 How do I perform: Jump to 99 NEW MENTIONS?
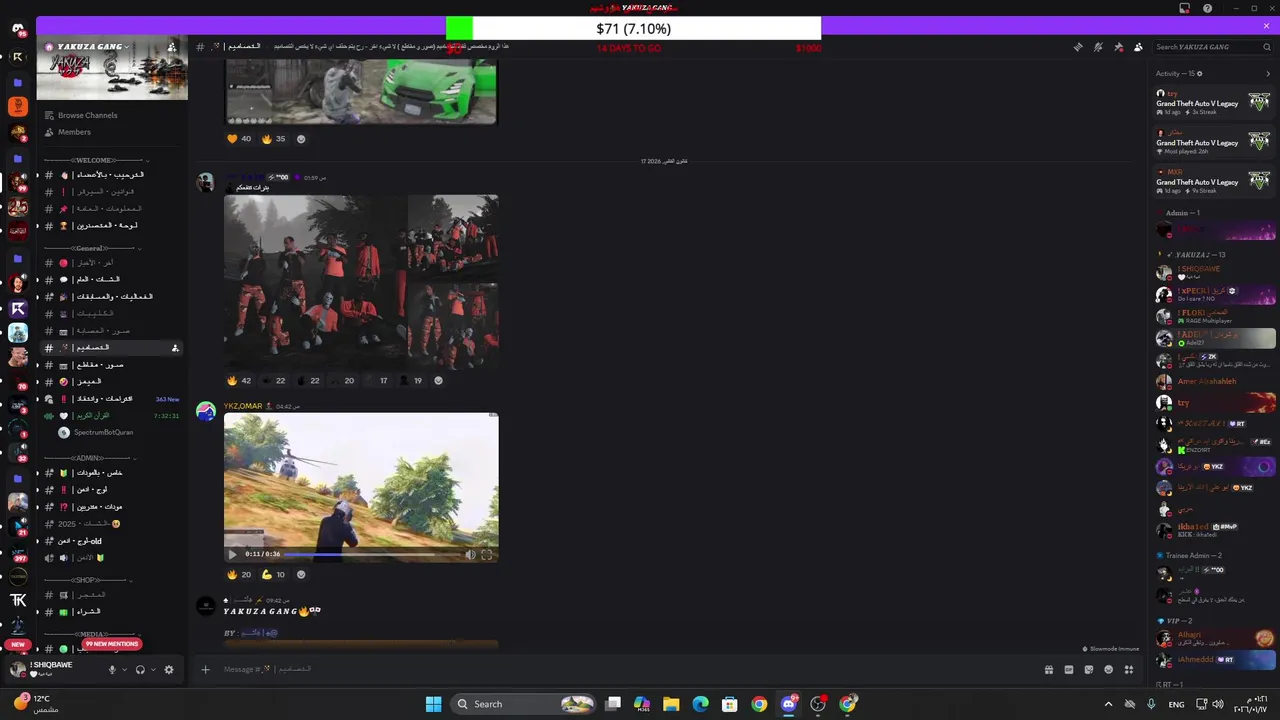(x=112, y=644)
